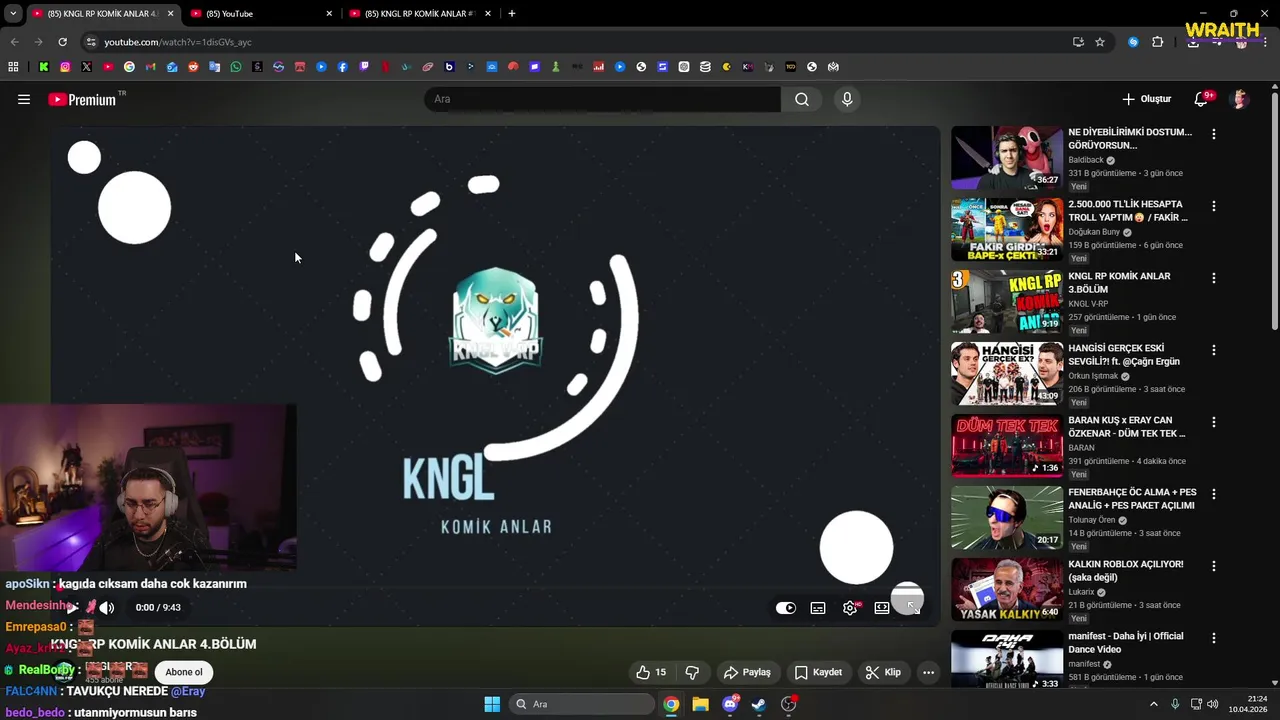Screen dimensions: 1280x720
Task: Switch to the second tab titled YouTube
Action: click(x=262, y=13)
